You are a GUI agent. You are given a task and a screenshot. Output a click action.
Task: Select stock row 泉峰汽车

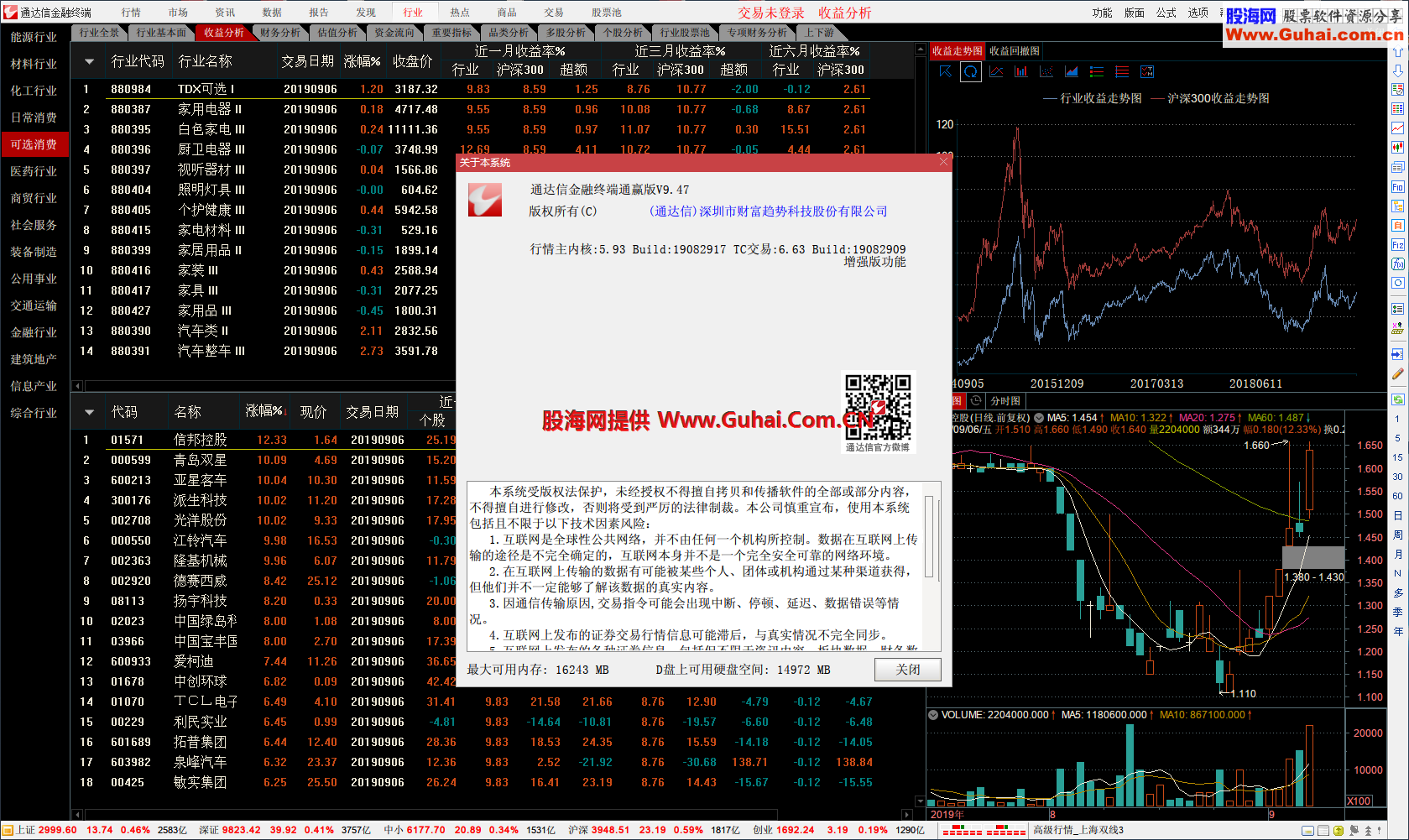pos(474,762)
